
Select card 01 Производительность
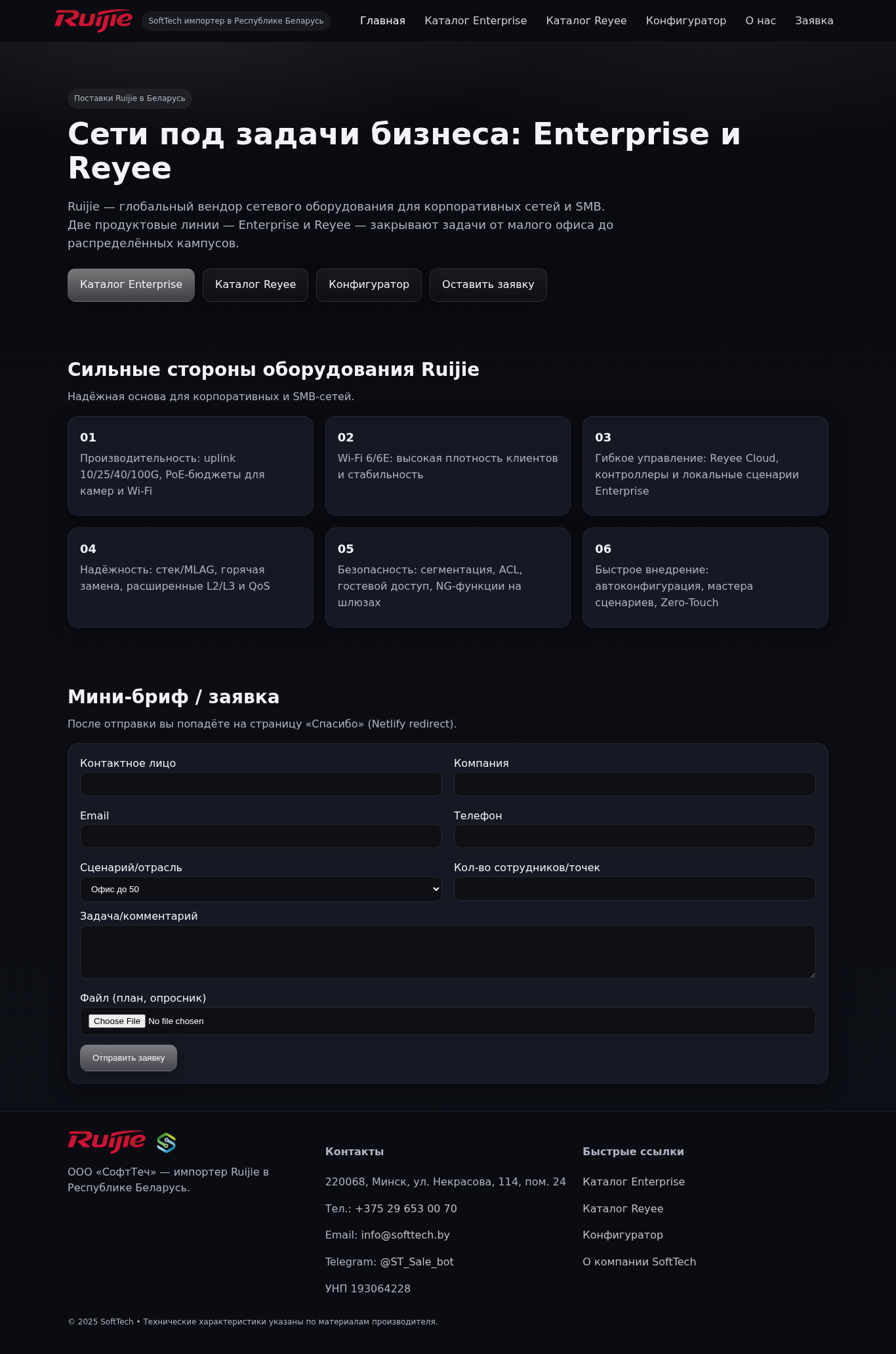click(x=190, y=466)
